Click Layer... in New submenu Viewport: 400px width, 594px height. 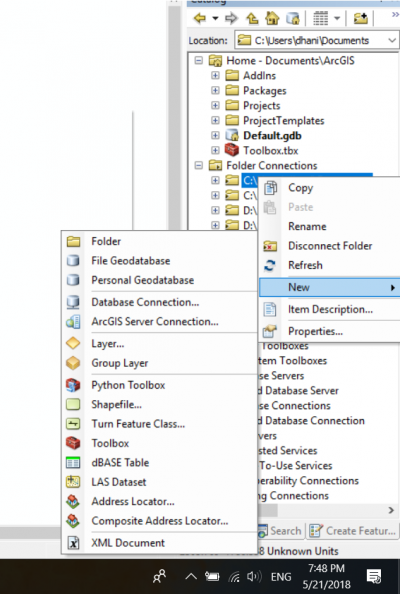point(159,344)
